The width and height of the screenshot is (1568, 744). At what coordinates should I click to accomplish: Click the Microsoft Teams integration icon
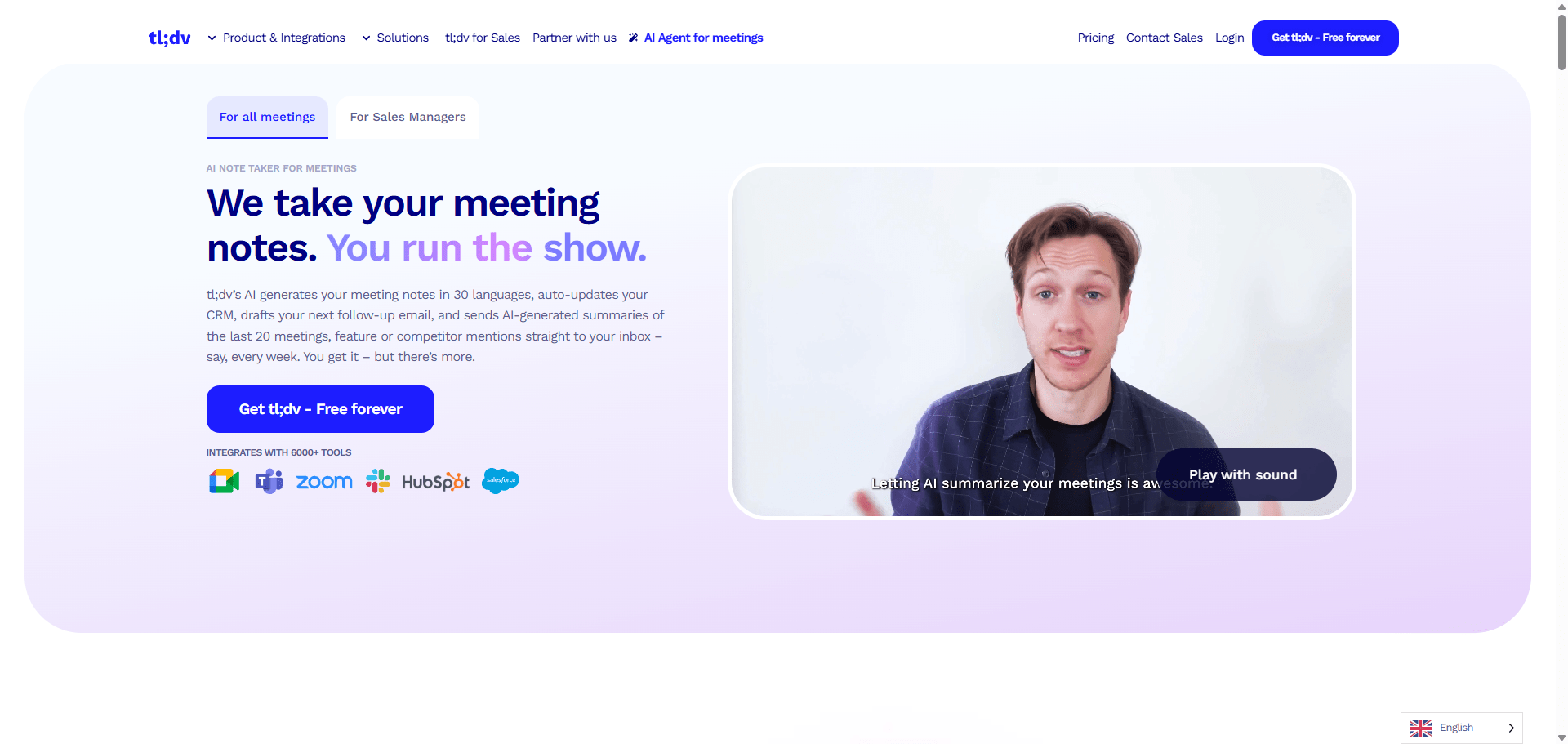269,481
